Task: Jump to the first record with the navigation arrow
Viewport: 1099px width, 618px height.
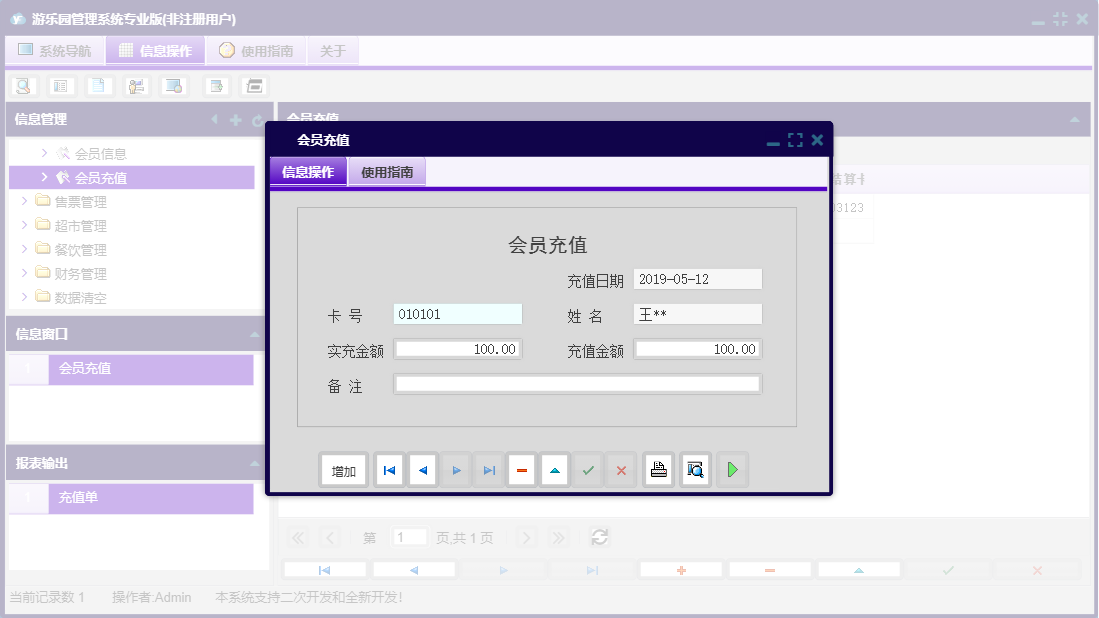Action: [388, 469]
